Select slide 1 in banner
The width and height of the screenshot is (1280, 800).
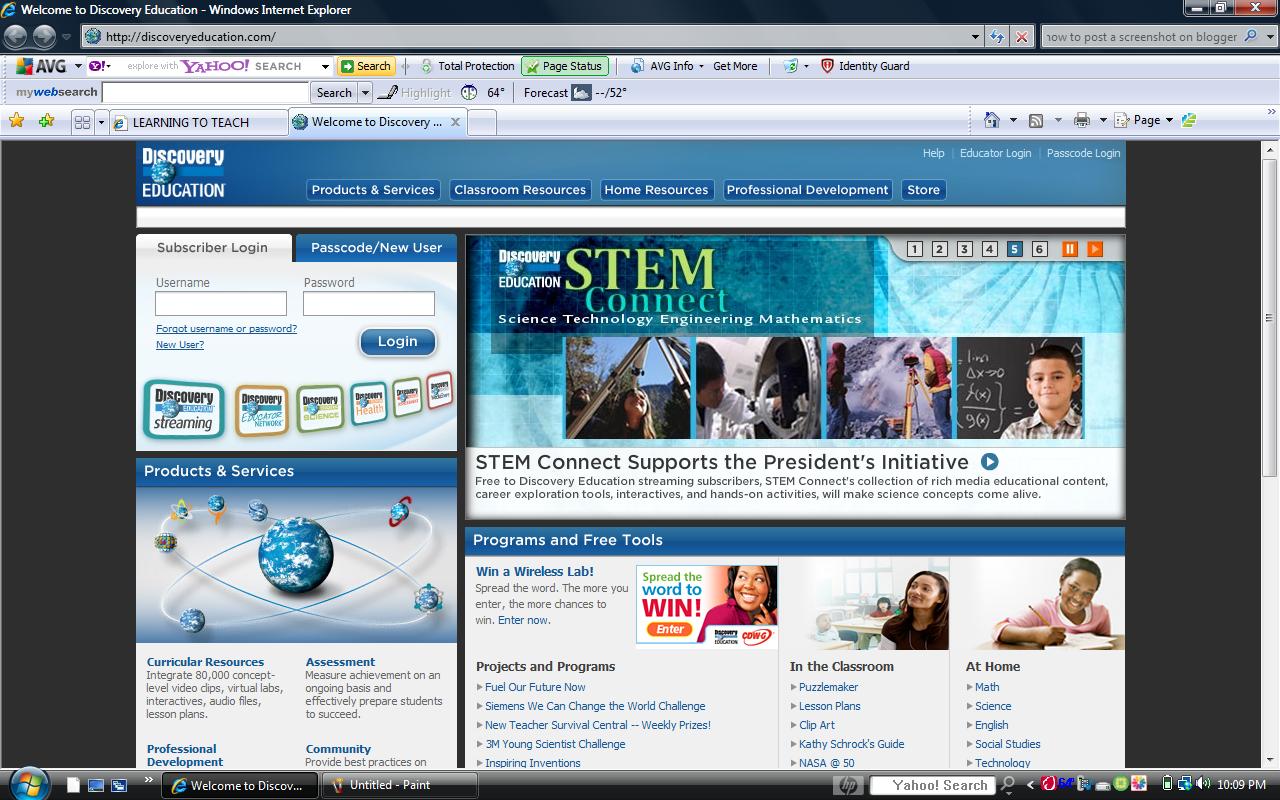click(x=914, y=249)
